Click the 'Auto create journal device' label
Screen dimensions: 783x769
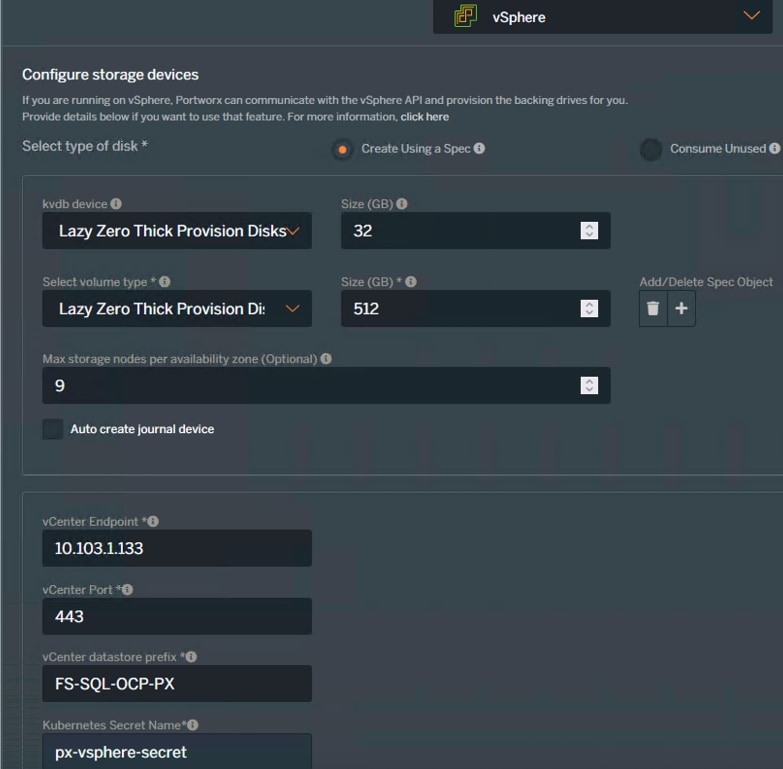coord(142,429)
